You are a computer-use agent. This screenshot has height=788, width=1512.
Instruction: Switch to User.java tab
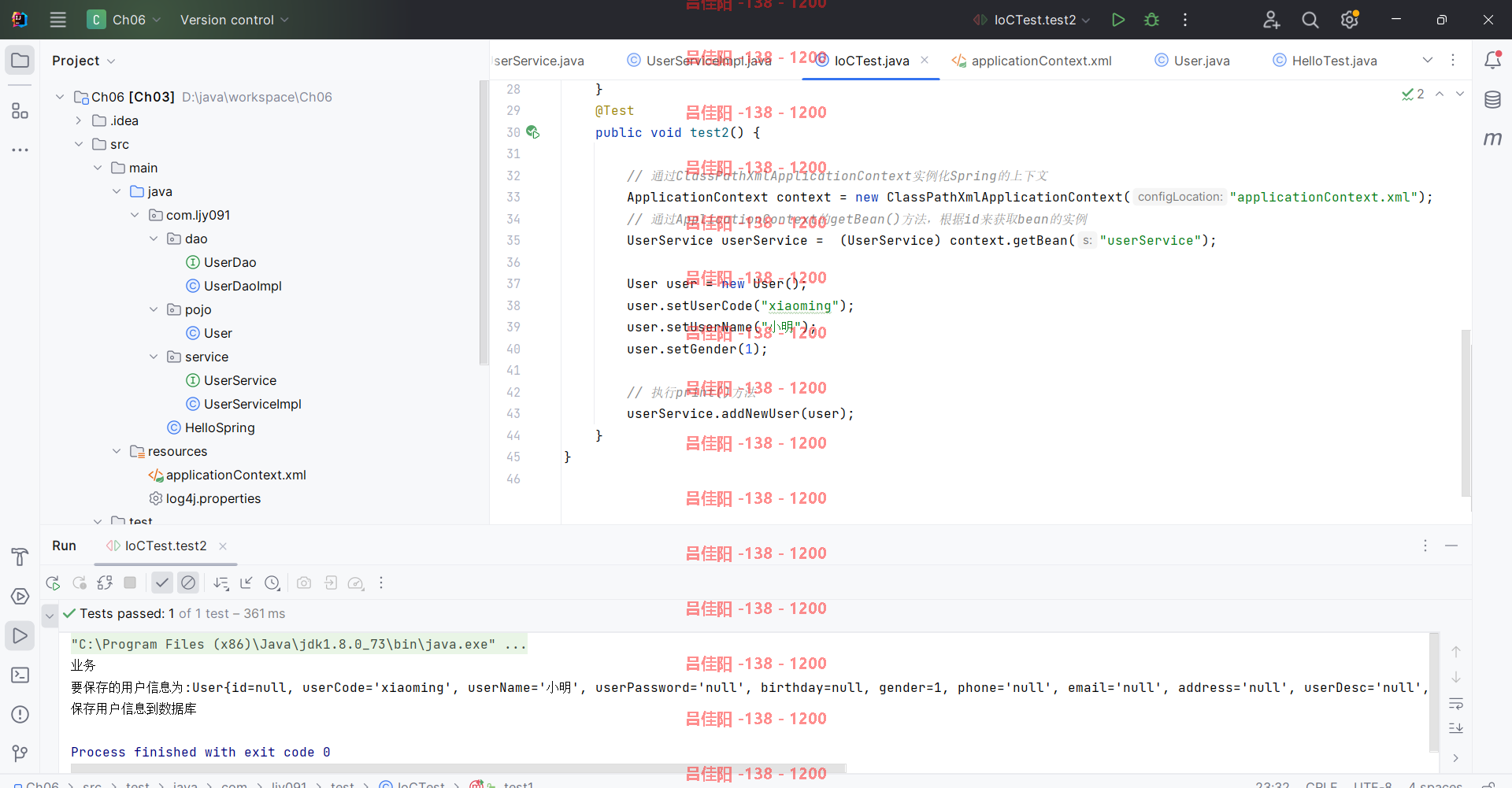[1192, 61]
